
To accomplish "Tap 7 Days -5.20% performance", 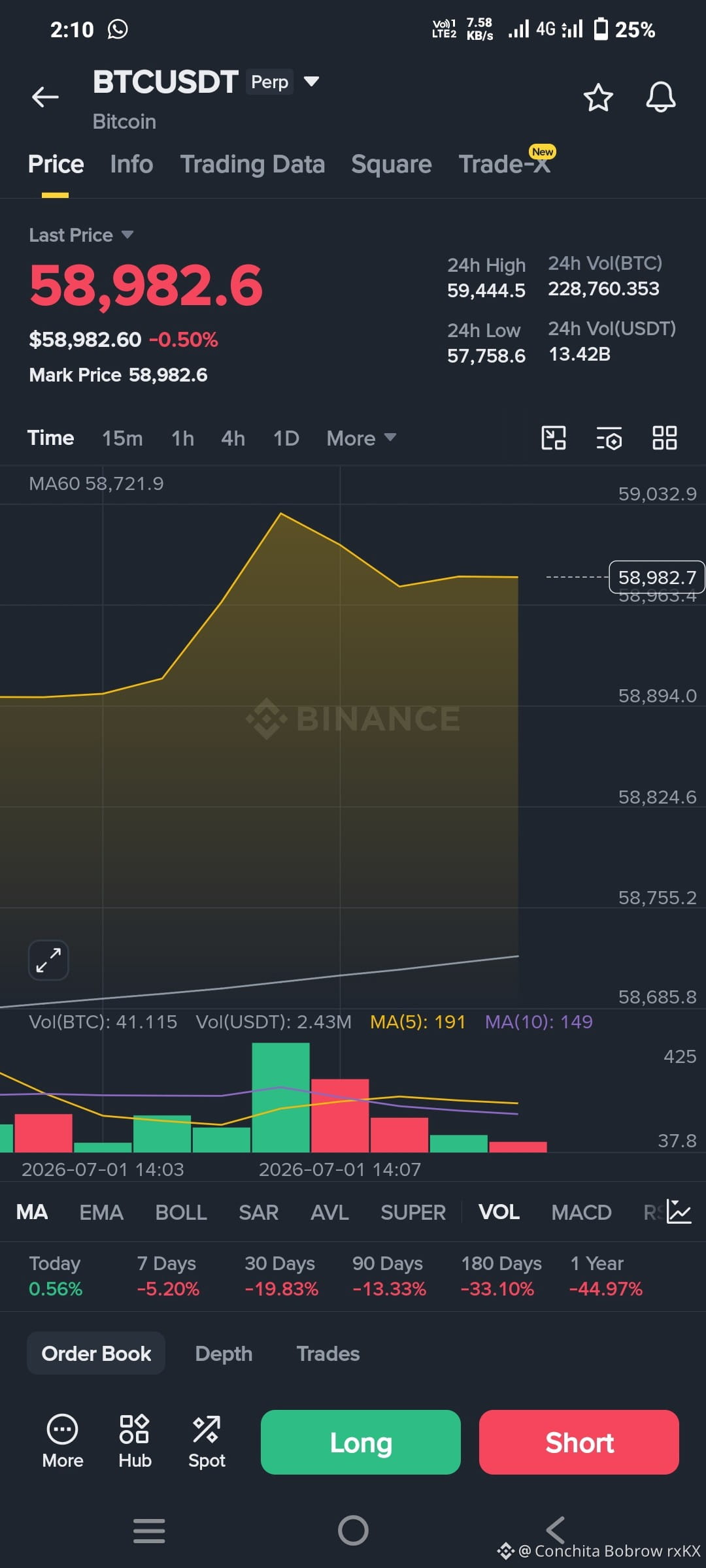I will click(x=168, y=1276).
